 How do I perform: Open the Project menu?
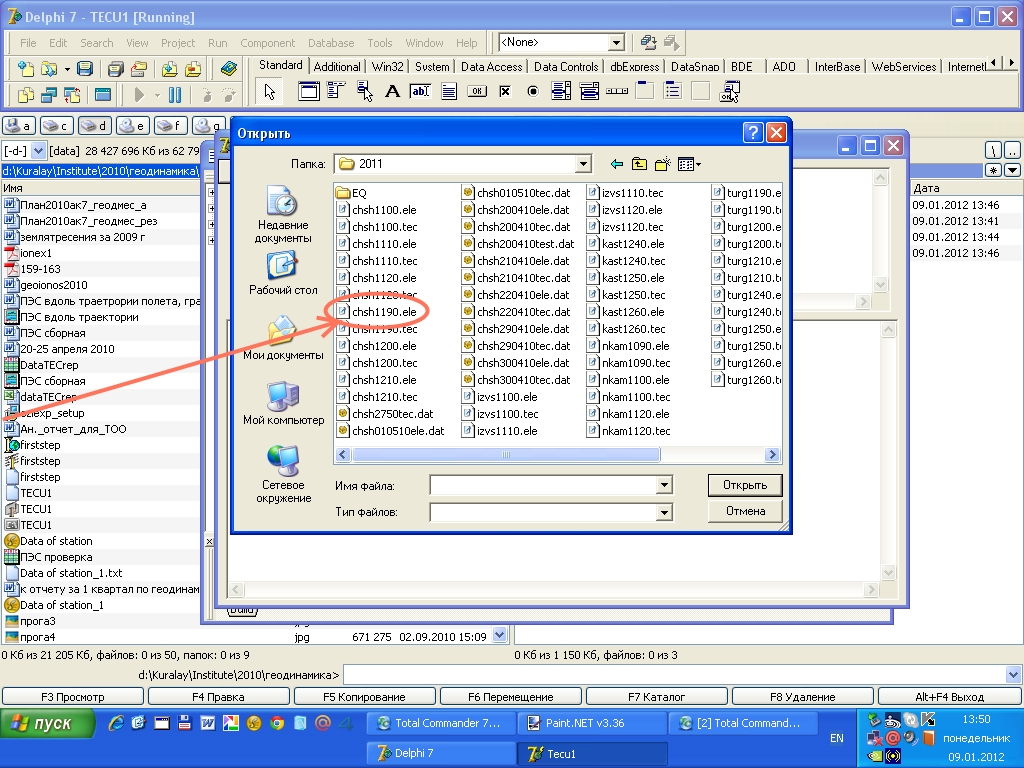pos(178,43)
